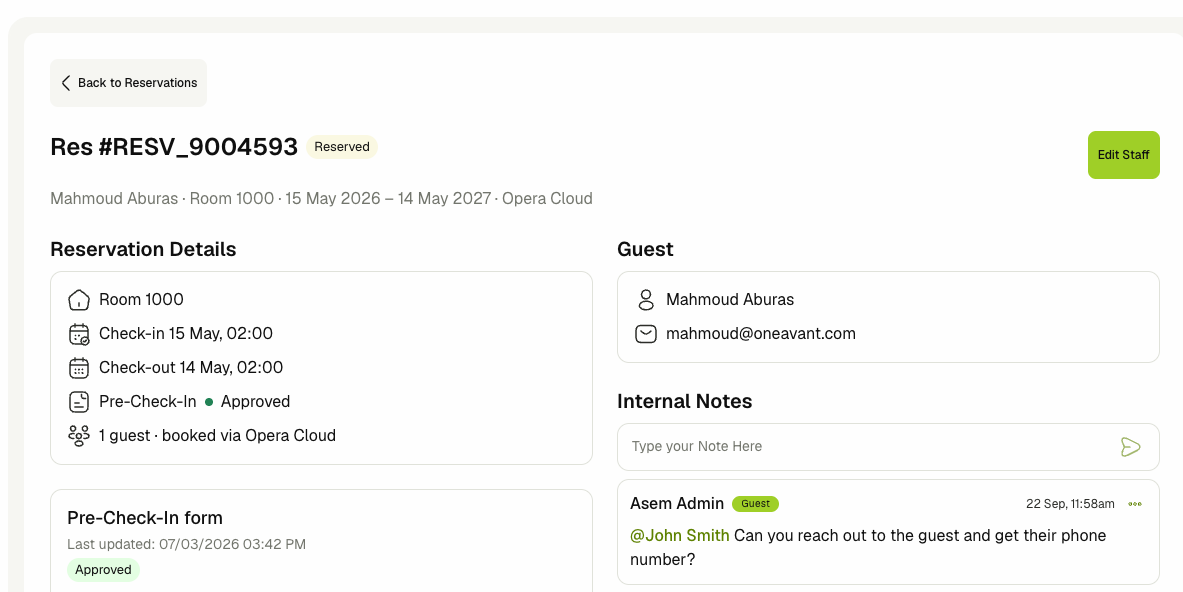
Task: Select the Res #RESV_9004593 heading
Action: [x=174, y=147]
